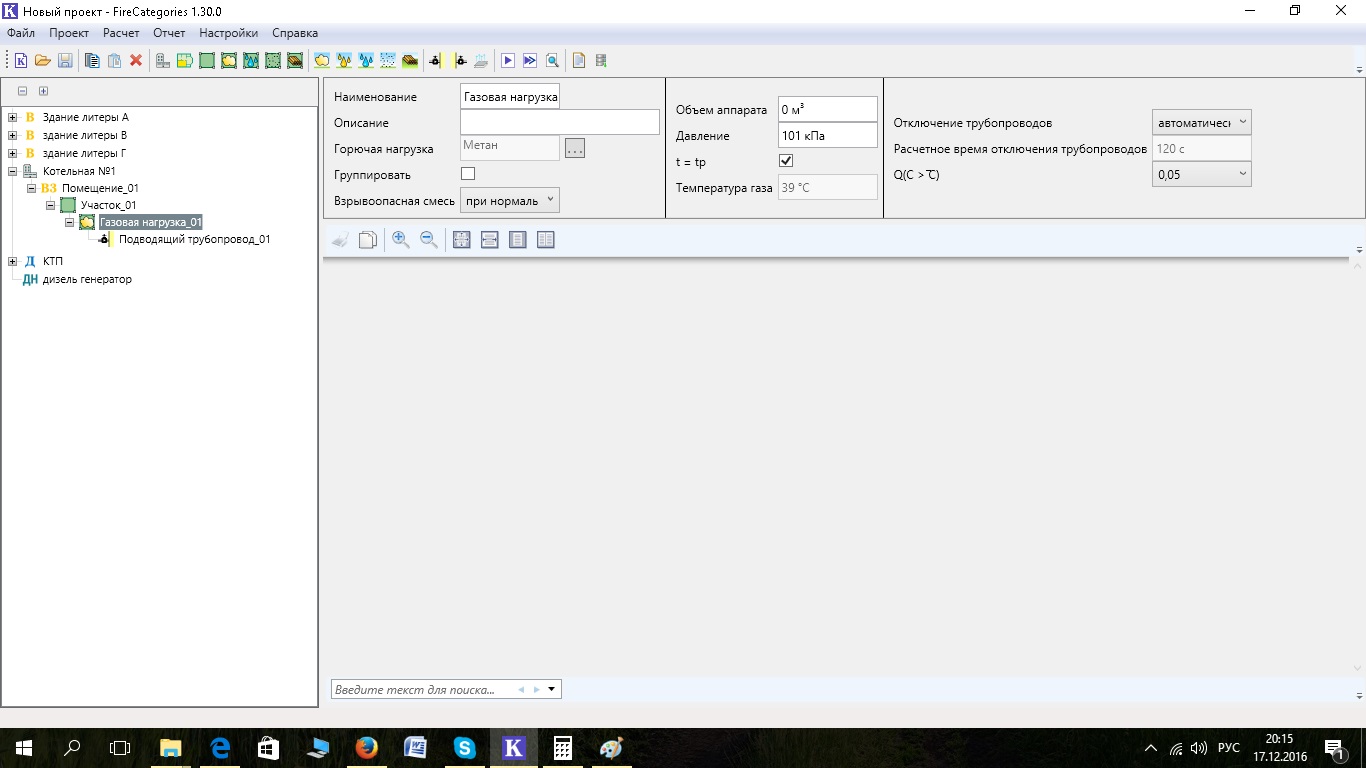The image size is (1366, 768).
Task: Click the outdoor stacked wood icon
Action: (x=410, y=60)
